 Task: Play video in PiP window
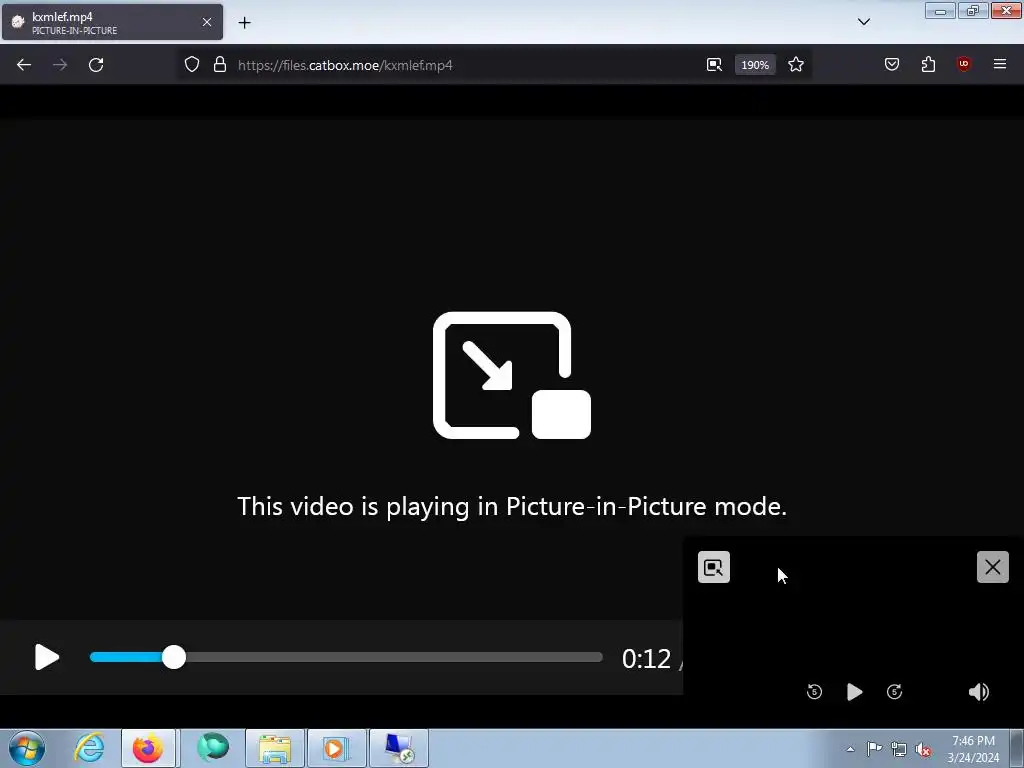click(x=854, y=692)
